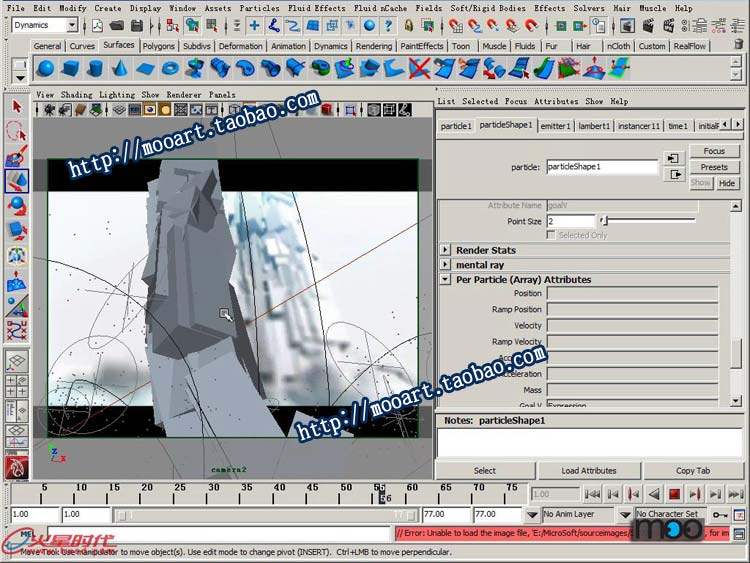Open the viewport Shading menu
The image size is (750, 563).
pyautogui.click(x=77, y=95)
